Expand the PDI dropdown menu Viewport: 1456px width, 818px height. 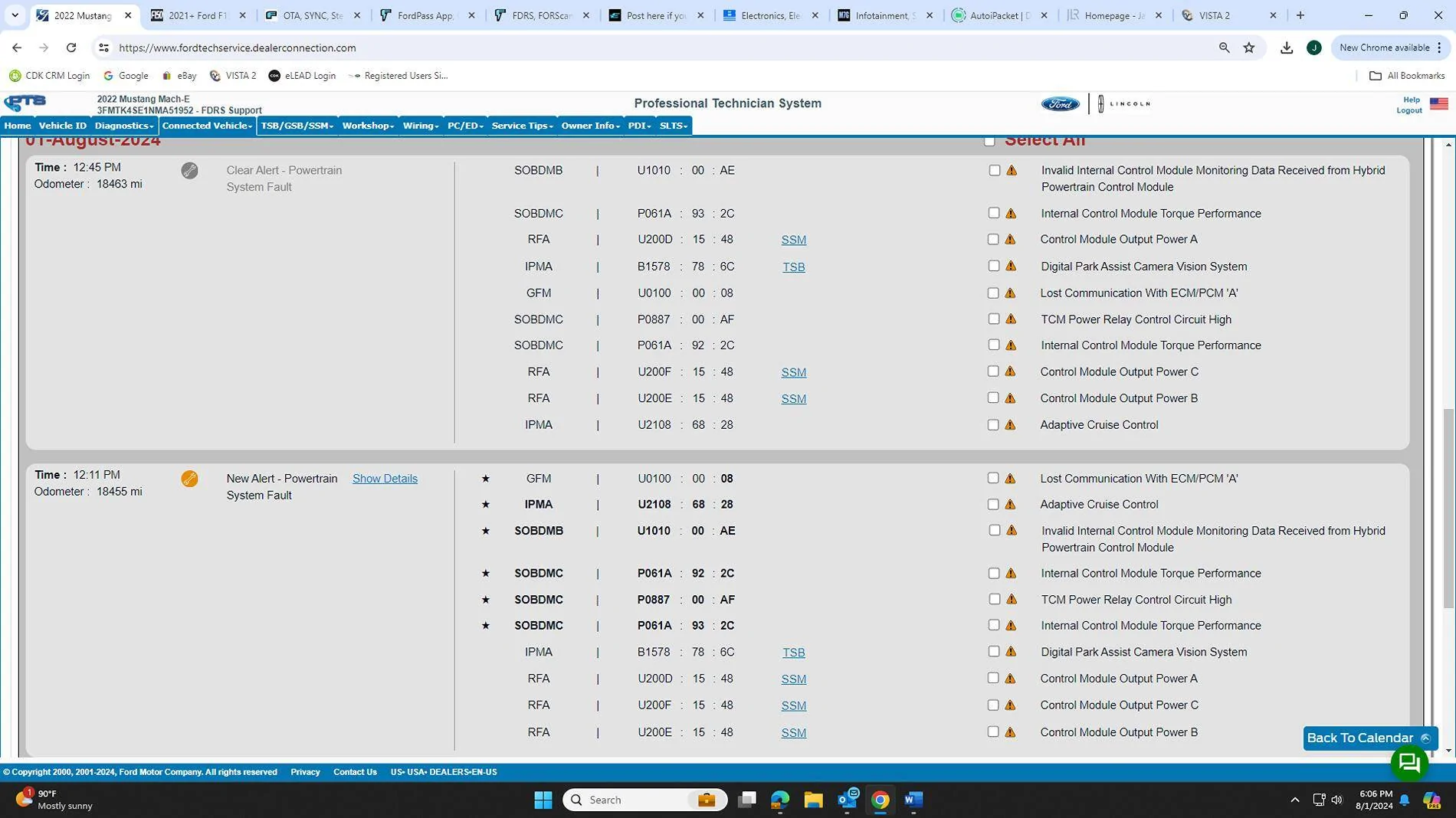[x=639, y=126]
